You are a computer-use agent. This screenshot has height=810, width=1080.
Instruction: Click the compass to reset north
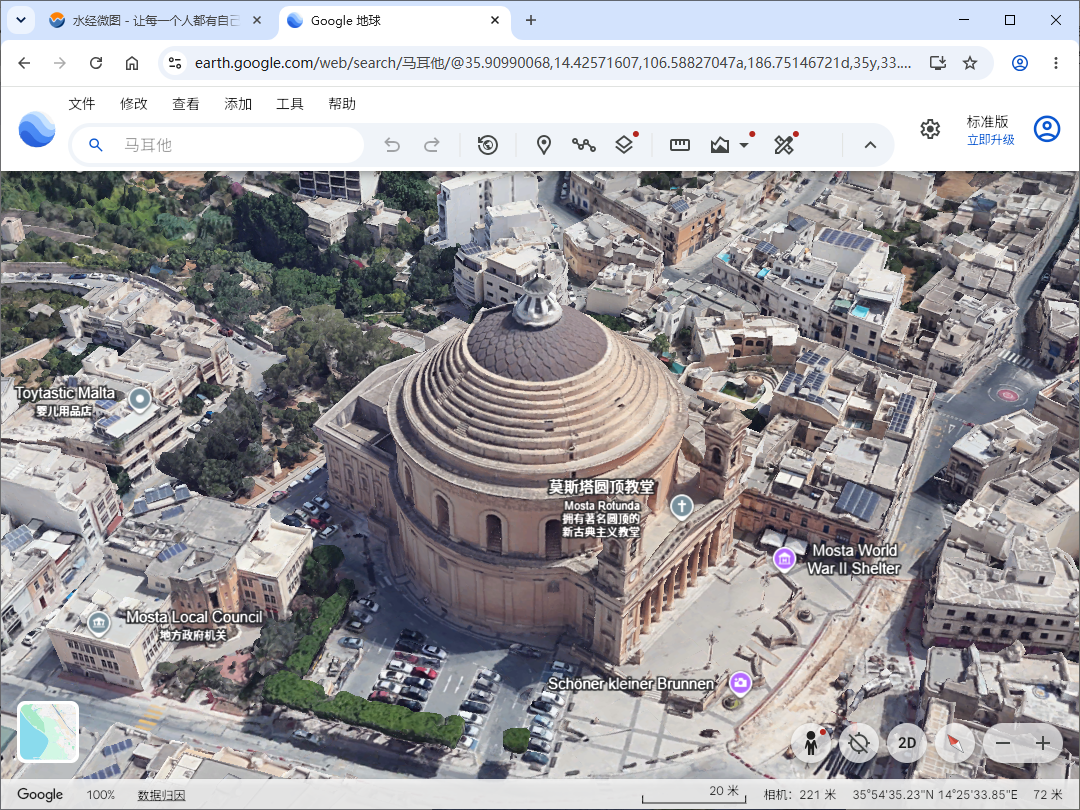[x=955, y=743]
